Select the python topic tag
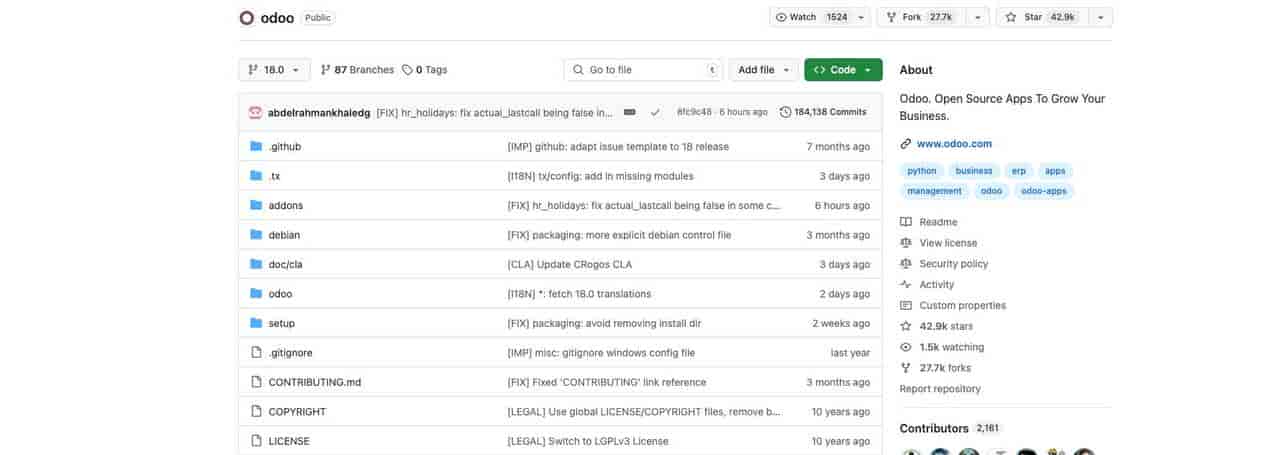1280x455 pixels. (922, 171)
